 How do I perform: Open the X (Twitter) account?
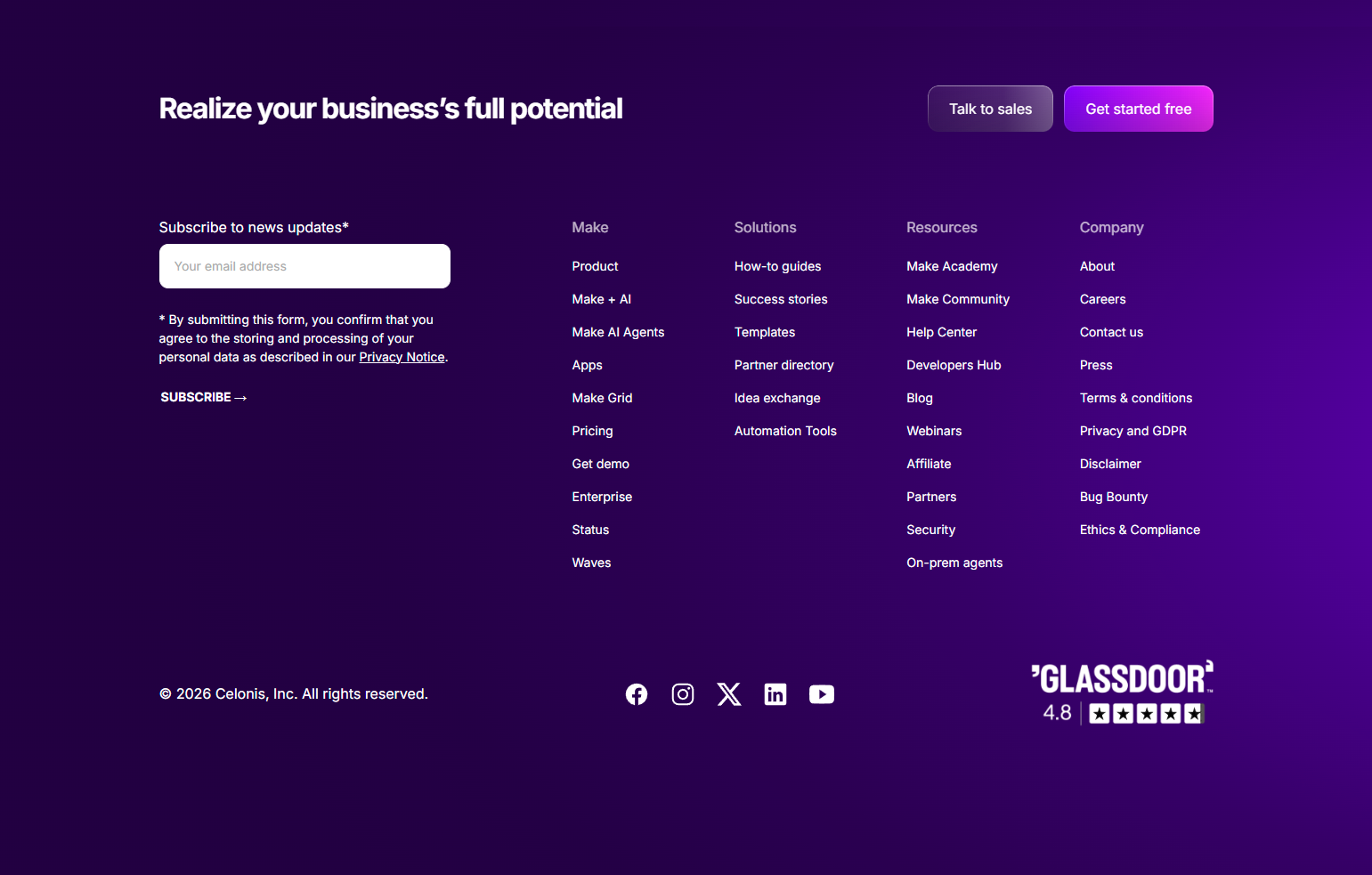point(729,694)
